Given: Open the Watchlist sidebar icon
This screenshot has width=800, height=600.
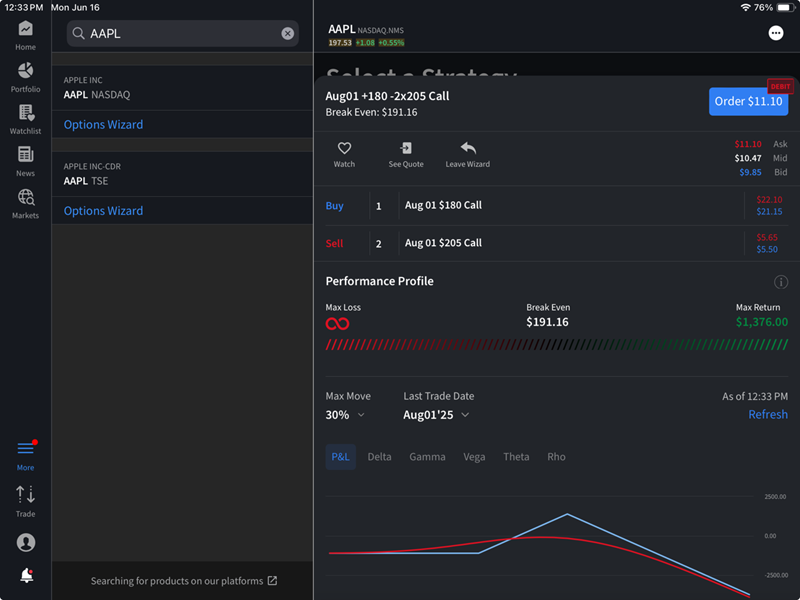Looking at the screenshot, I should 25,119.
